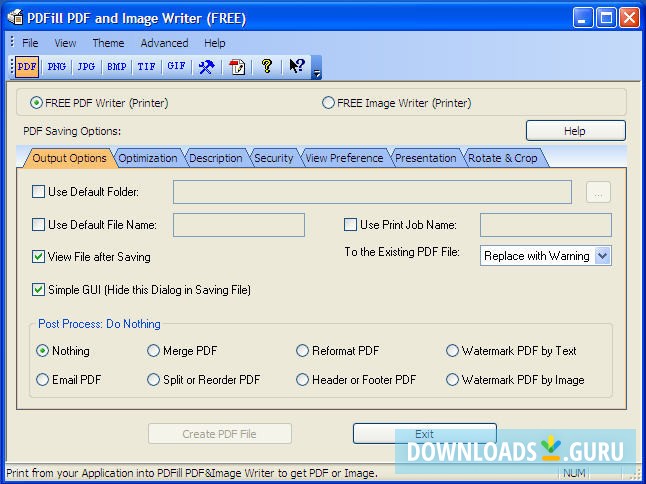Open the tools hammer-and-wrench icon
The image size is (646, 484).
pyautogui.click(x=206, y=67)
